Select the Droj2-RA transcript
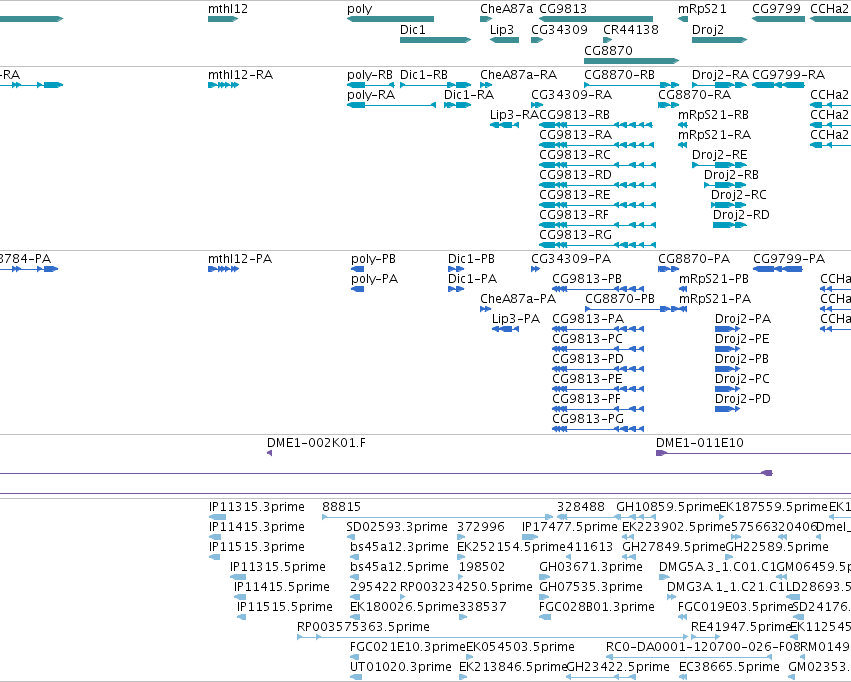Image resolution: width=851 pixels, height=682 pixels. point(720,75)
